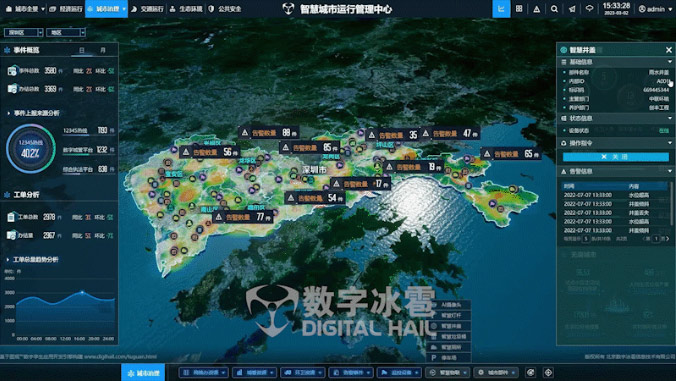Toggle the 停车场 layer option
The height and width of the screenshot is (381, 676).
pos(449,358)
